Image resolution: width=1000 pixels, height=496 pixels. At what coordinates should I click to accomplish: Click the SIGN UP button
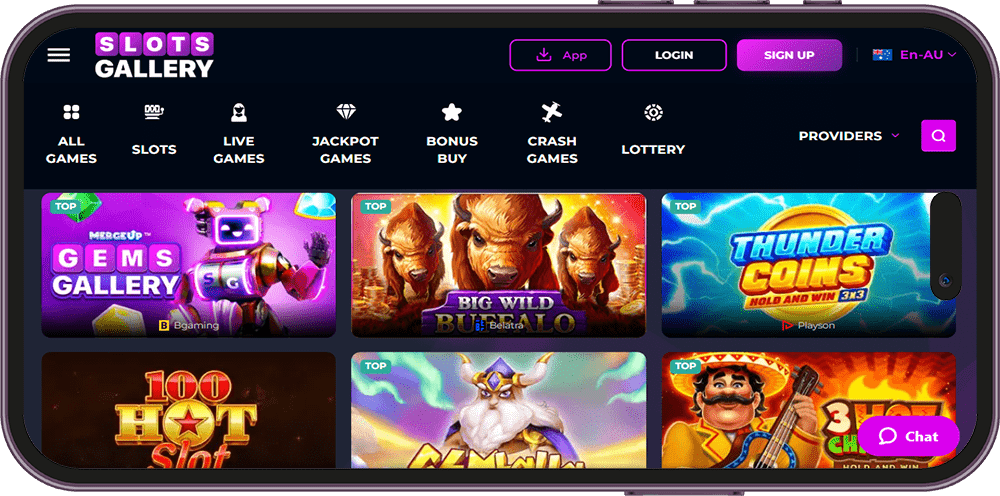pyautogui.click(x=789, y=55)
